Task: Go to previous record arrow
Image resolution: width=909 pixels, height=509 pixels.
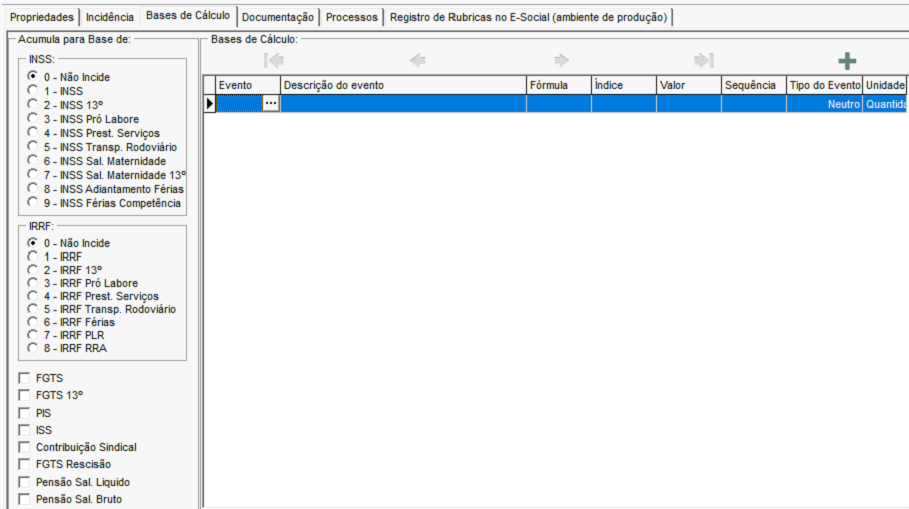Action: click(417, 60)
